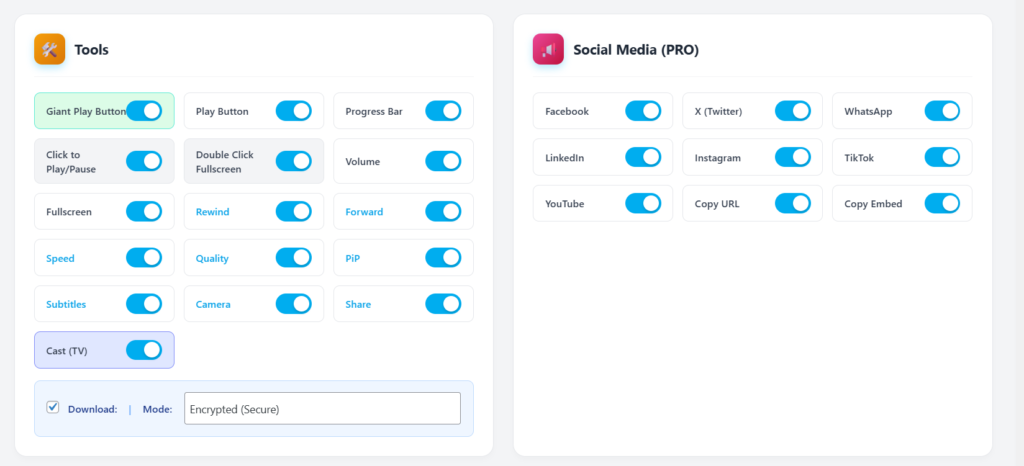The image size is (1024, 466).
Task: Click the Social Media megaphone icon
Action: (548, 49)
